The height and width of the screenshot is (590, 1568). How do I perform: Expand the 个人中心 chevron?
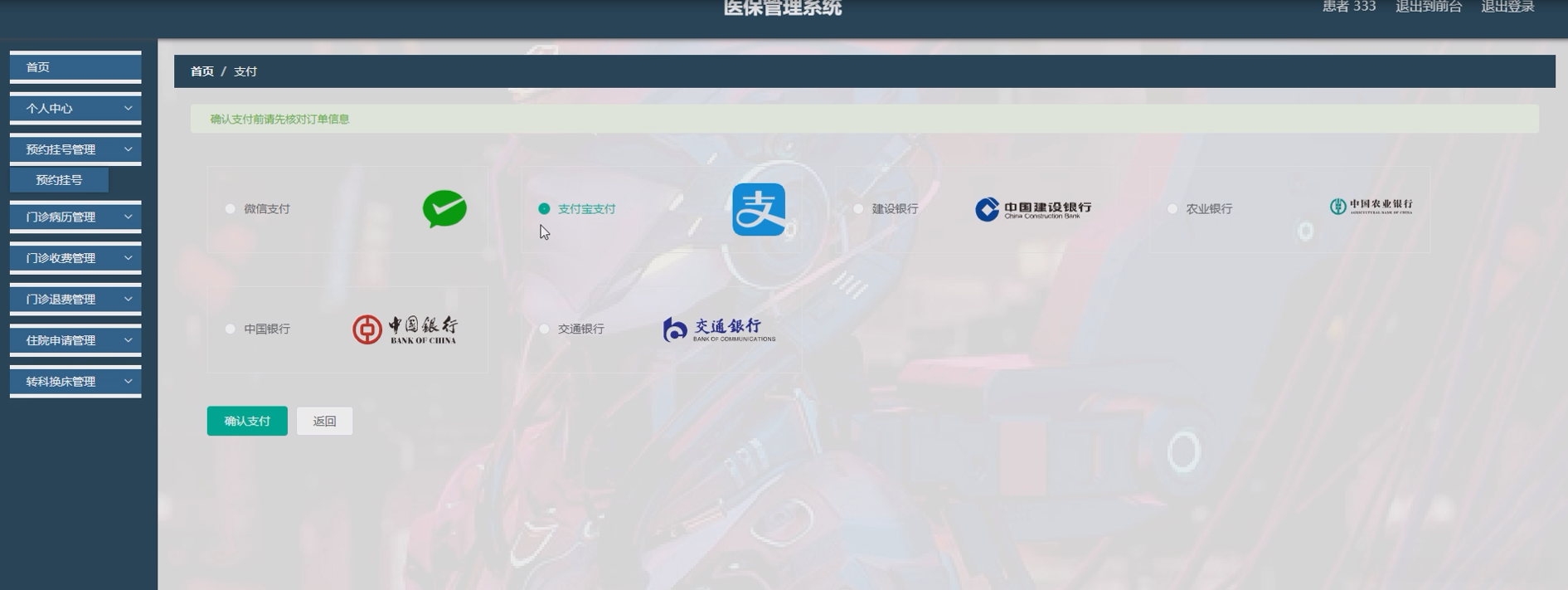(x=128, y=109)
